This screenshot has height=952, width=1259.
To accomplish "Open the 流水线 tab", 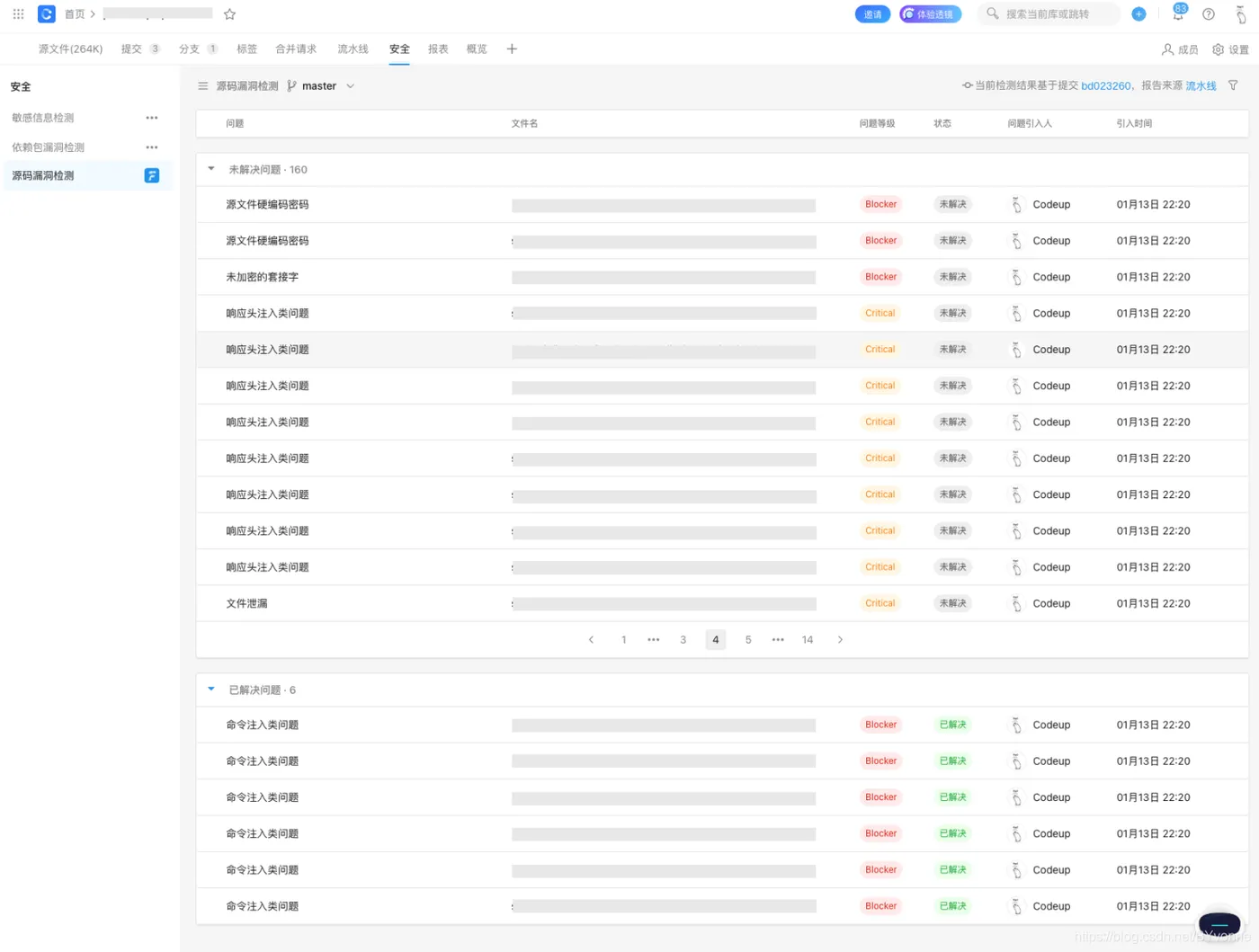I will [x=353, y=49].
